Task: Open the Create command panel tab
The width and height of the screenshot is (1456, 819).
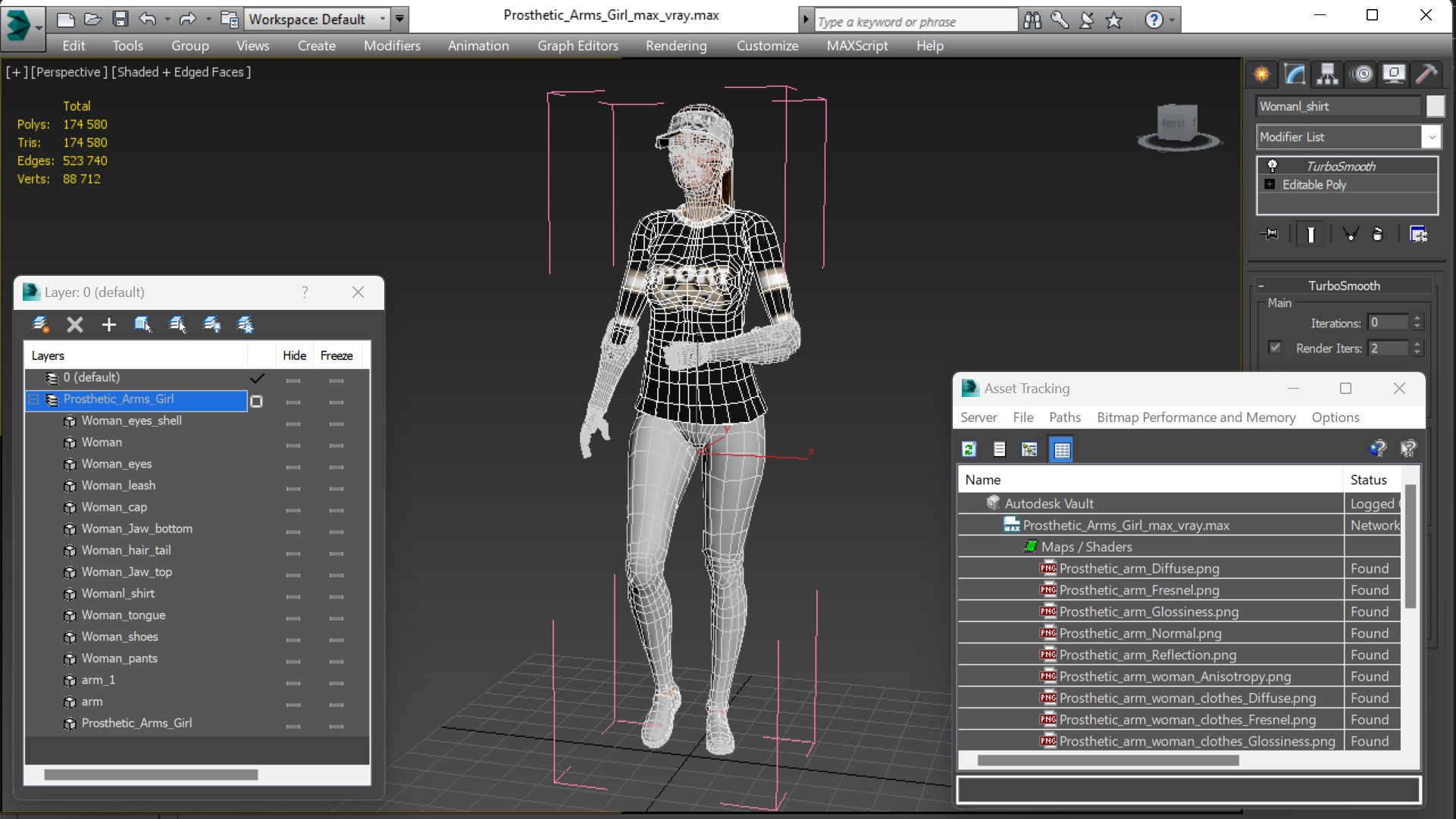Action: [1262, 73]
